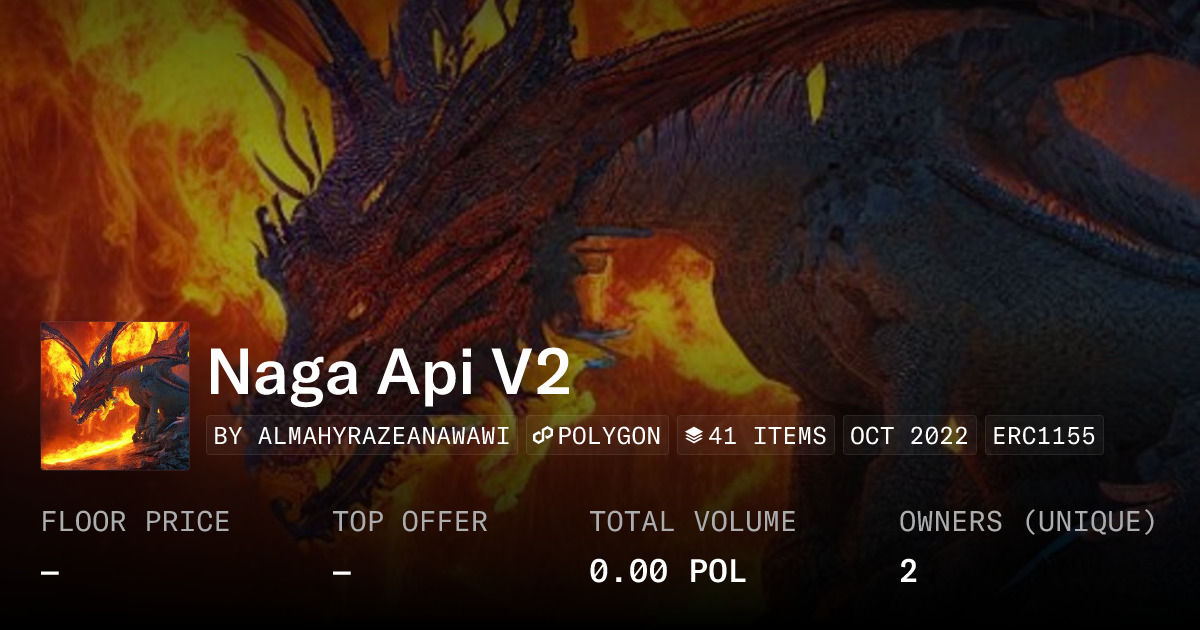Select the TOP OFFER label
This screenshot has width=1200, height=630.
(x=410, y=522)
